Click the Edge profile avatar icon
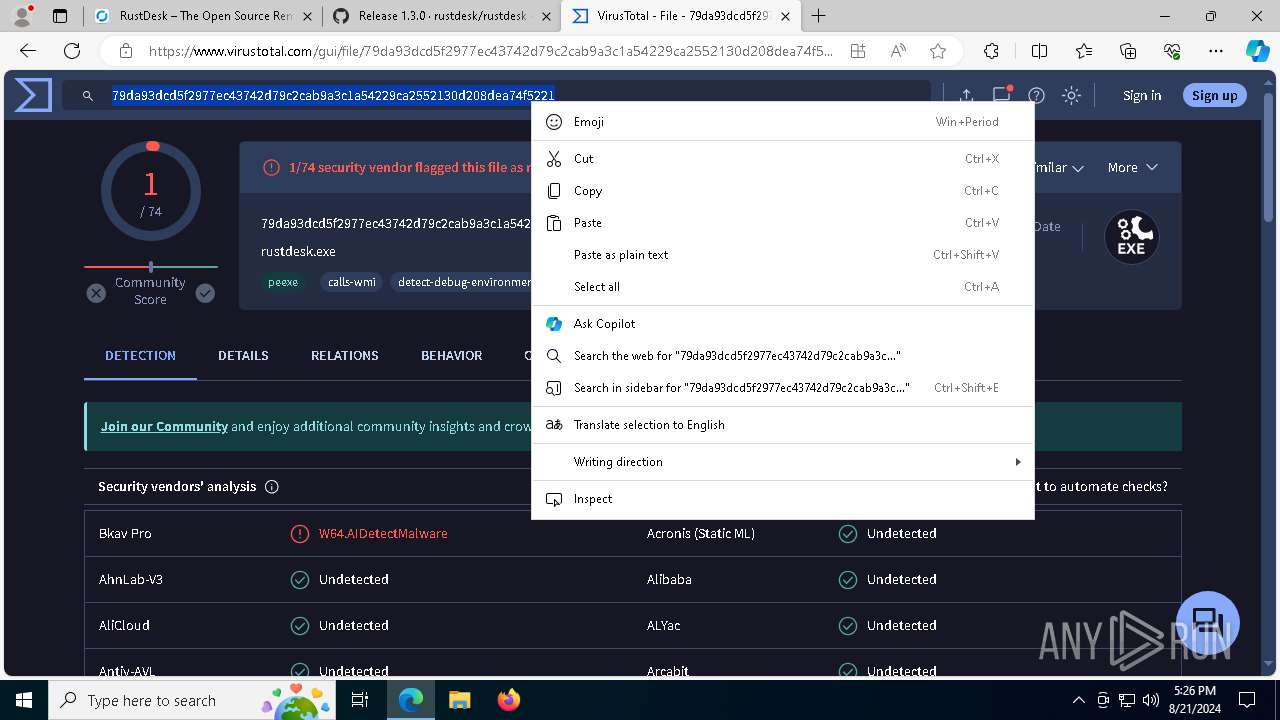The image size is (1280, 720). coord(22,16)
